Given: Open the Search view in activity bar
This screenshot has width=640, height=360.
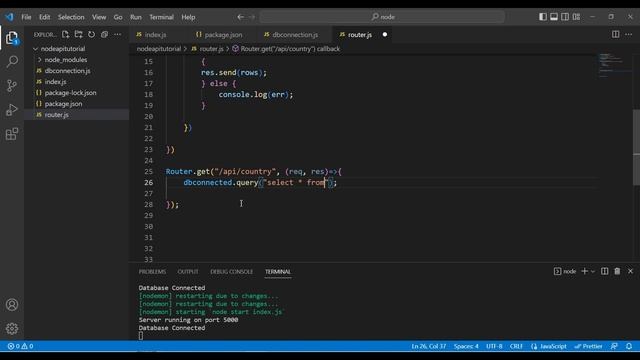Looking at the screenshot, I should pos(12,62).
